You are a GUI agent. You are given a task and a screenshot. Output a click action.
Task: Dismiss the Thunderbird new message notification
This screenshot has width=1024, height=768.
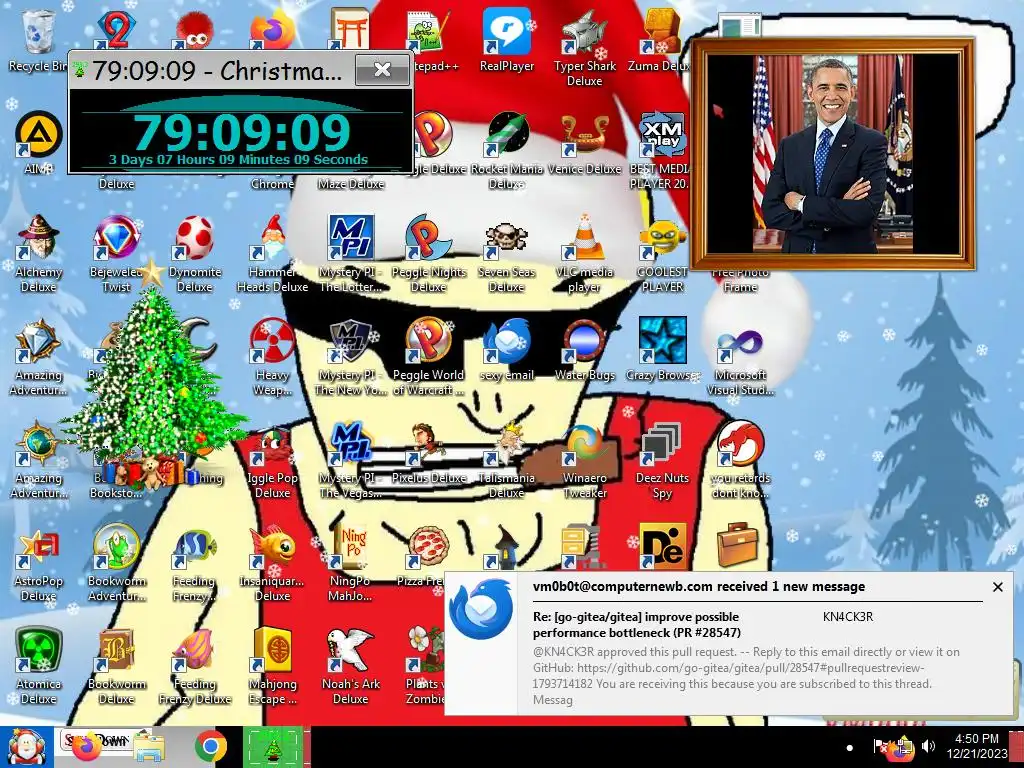pos(997,587)
